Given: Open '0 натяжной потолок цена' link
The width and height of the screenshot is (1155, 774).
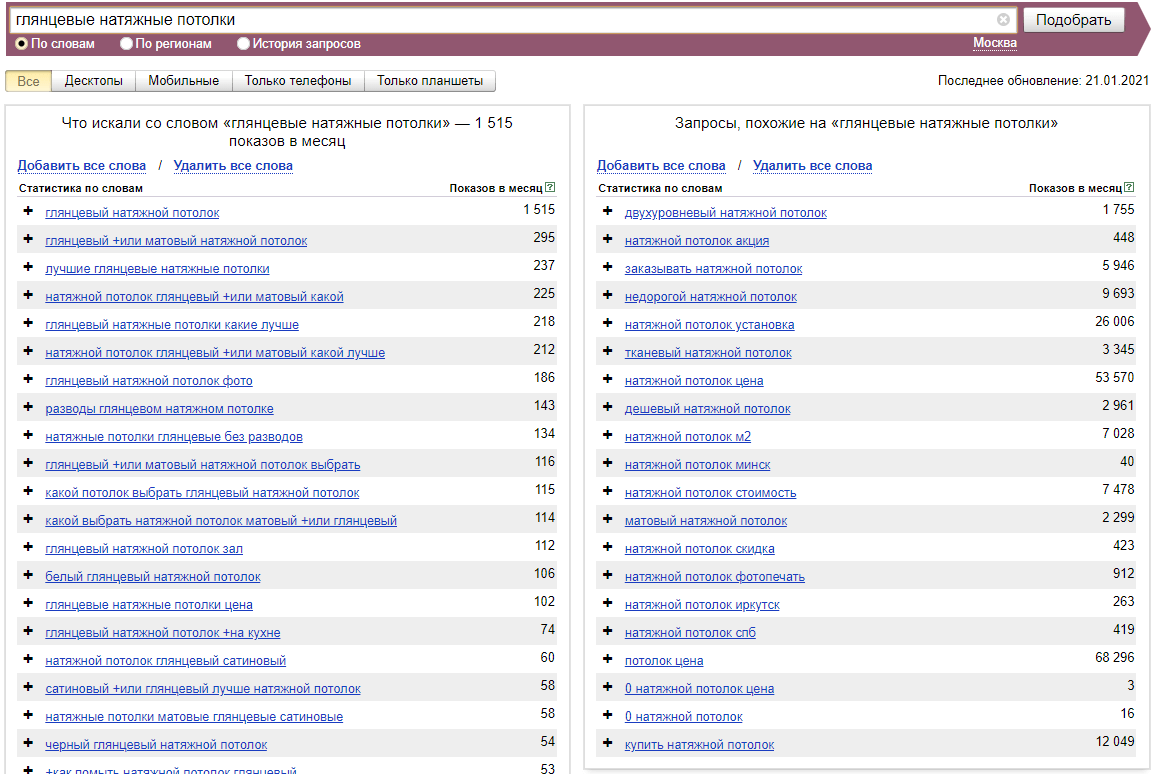Looking at the screenshot, I should [700, 689].
